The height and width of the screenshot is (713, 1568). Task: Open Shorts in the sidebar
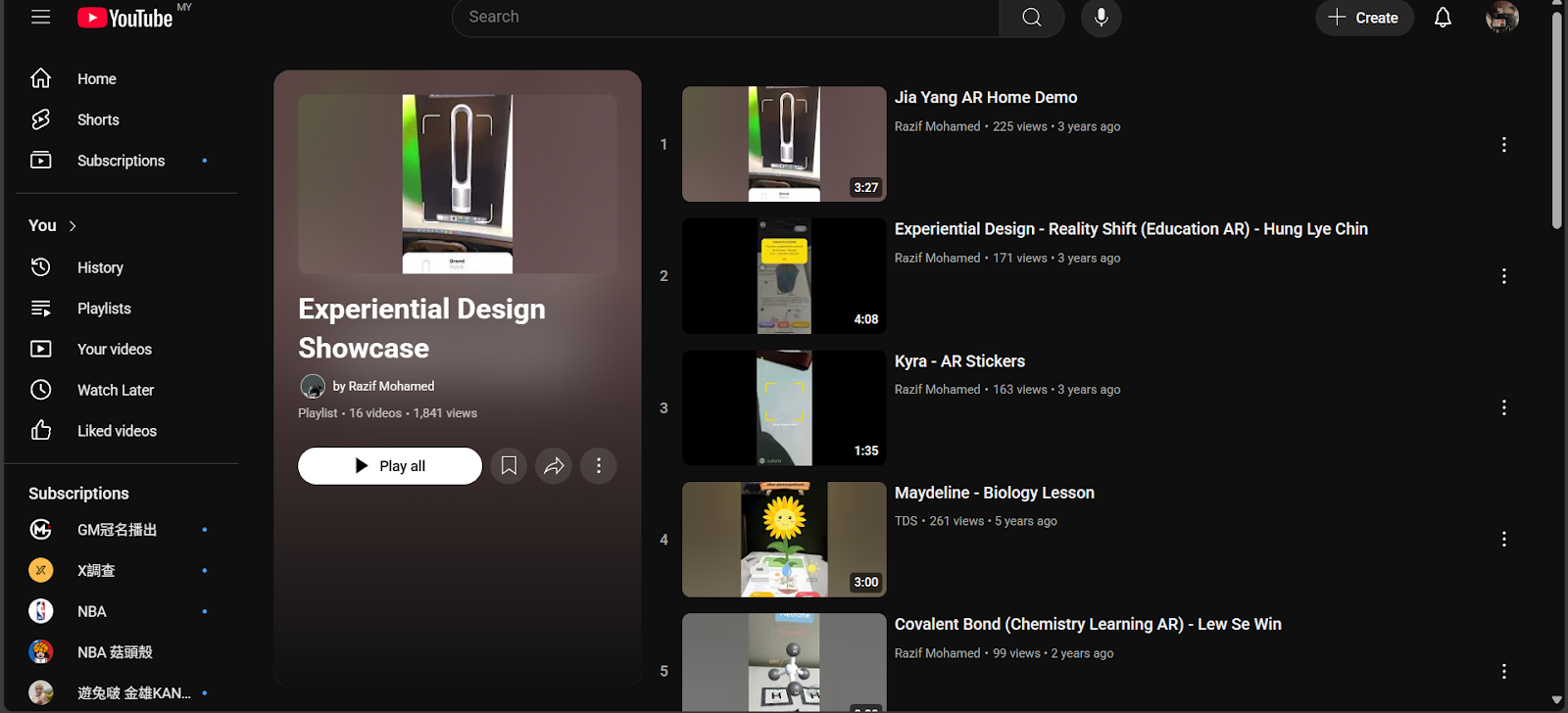(126, 119)
